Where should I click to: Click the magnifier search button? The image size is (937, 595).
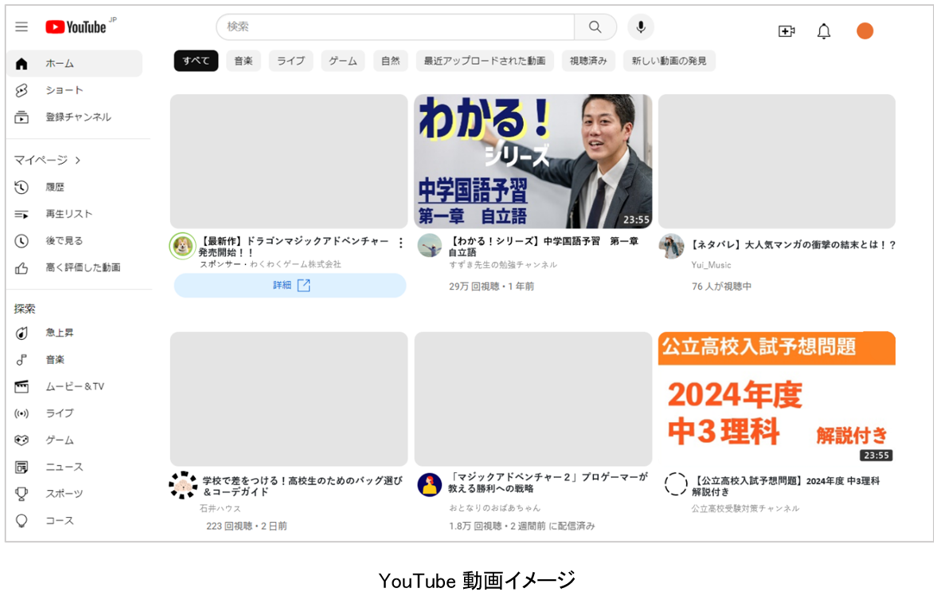tap(595, 27)
